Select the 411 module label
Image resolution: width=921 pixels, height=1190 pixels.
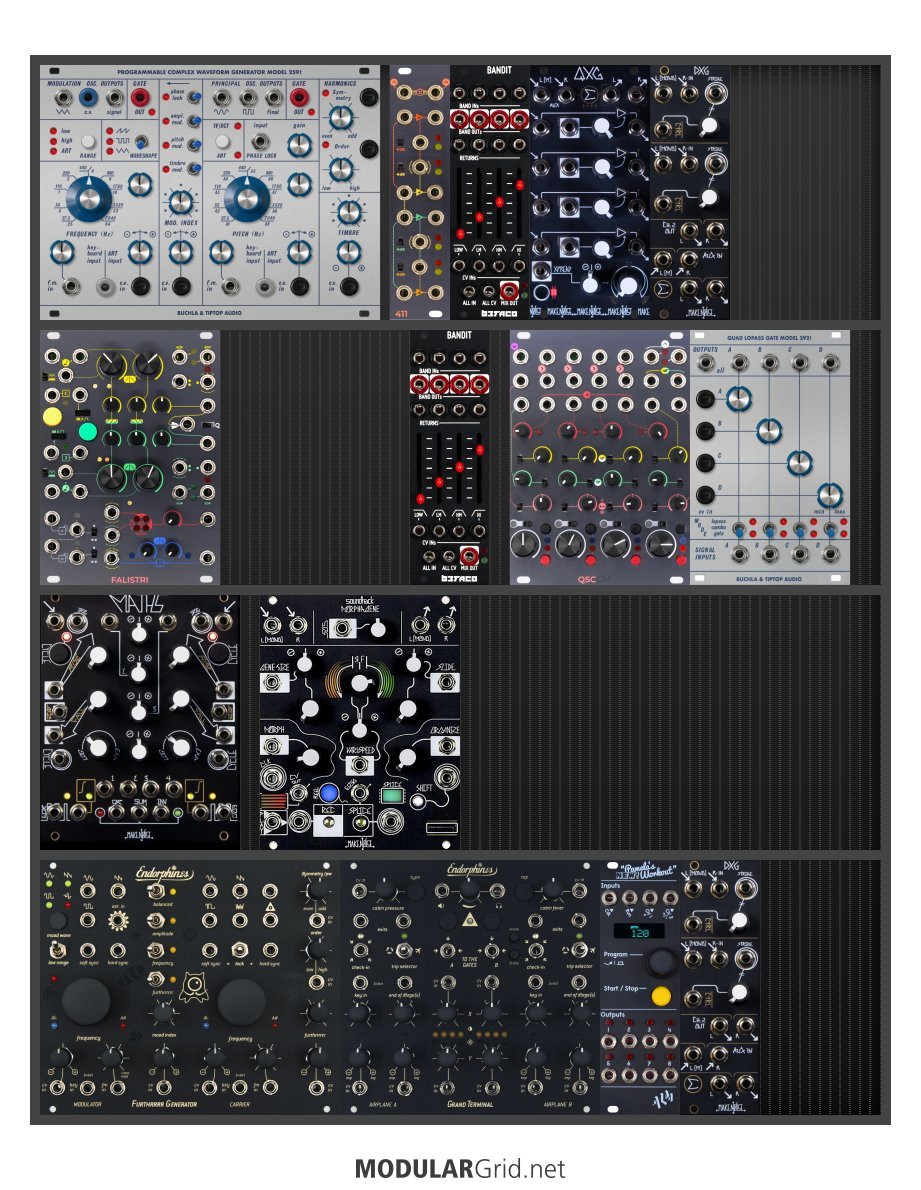click(x=401, y=313)
